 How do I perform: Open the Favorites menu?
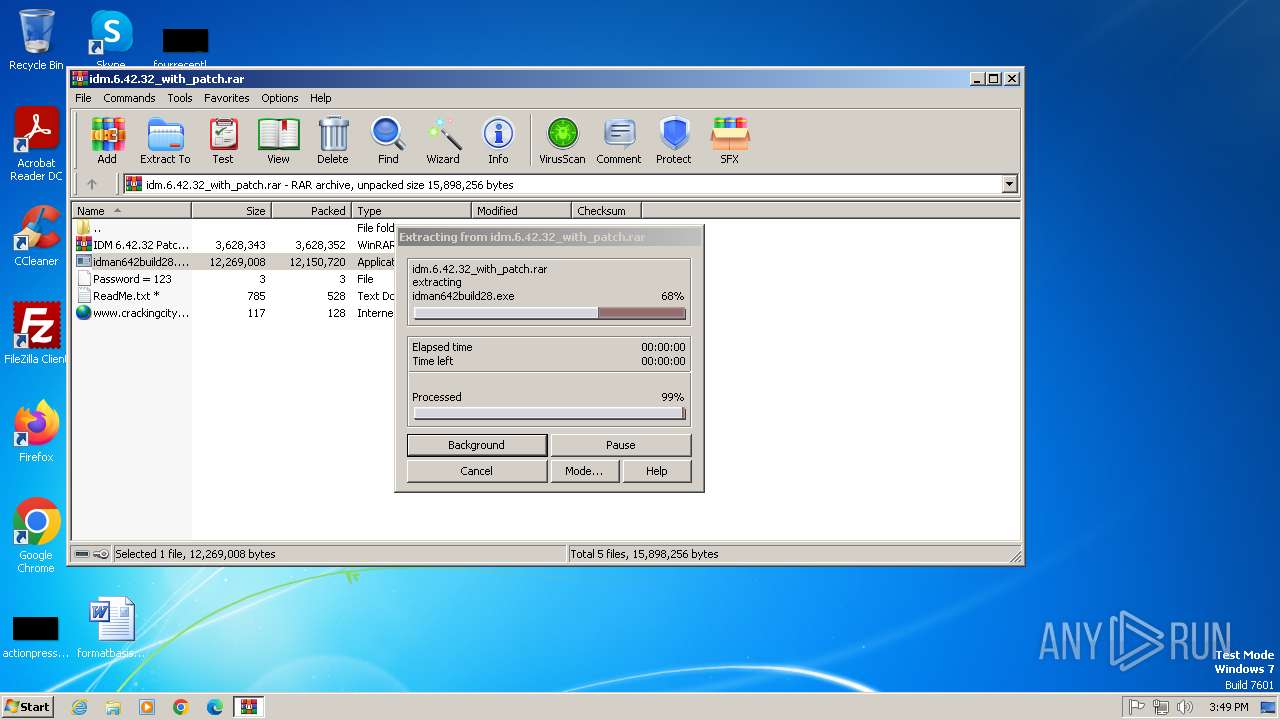[227, 98]
